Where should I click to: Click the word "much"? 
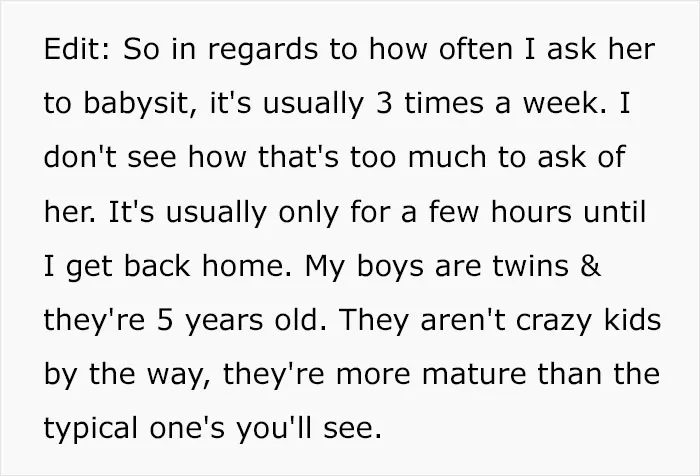point(446,157)
